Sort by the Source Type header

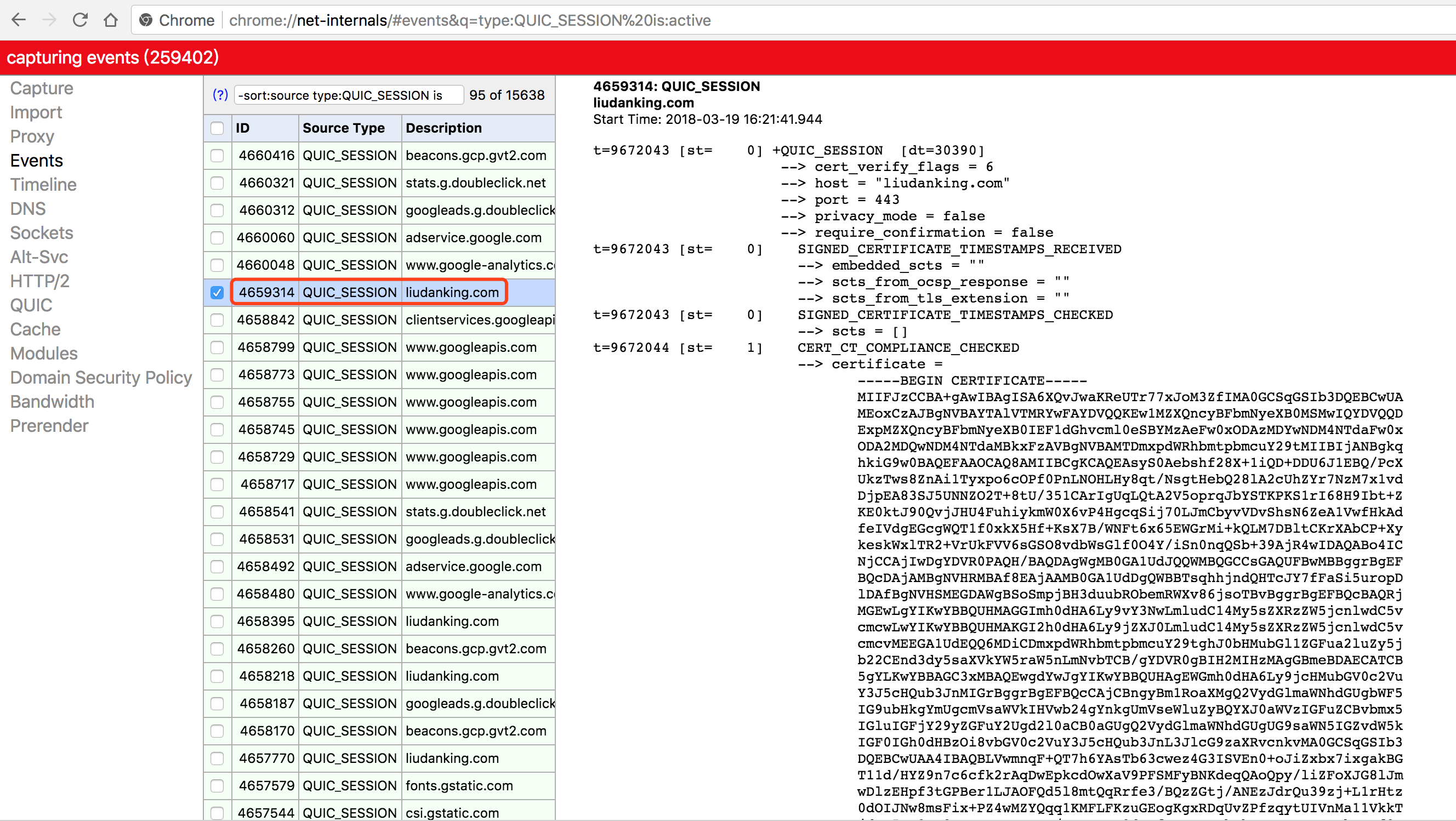click(x=344, y=128)
